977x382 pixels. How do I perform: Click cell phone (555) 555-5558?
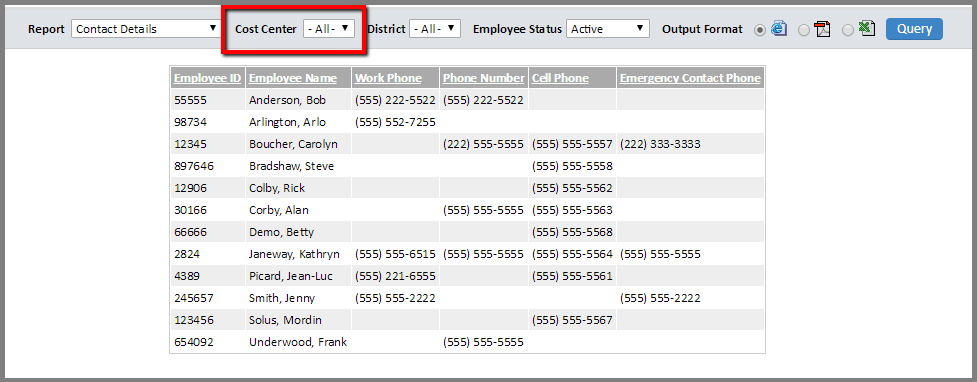tap(572, 166)
